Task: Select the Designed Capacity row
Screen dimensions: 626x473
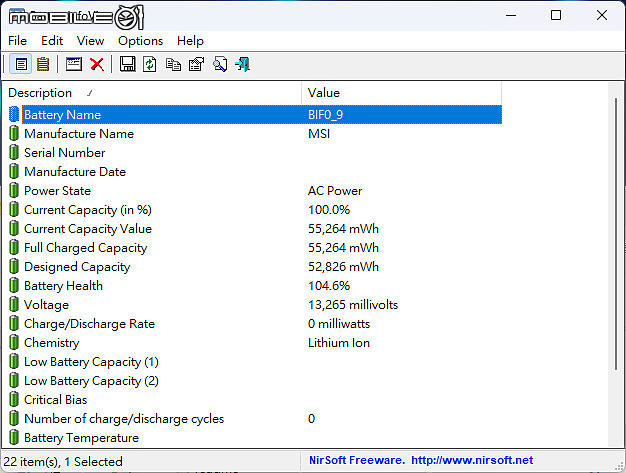Action: click(256, 267)
